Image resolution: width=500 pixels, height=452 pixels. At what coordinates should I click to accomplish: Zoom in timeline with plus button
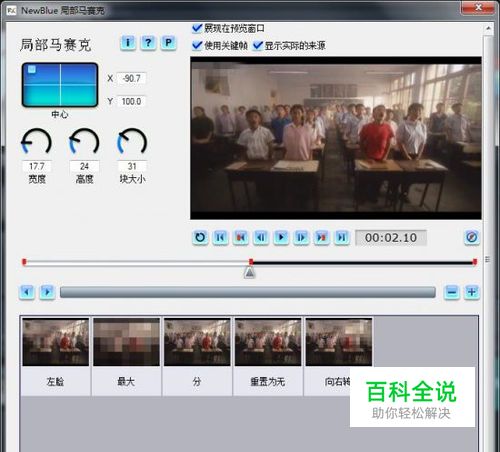click(x=471, y=292)
